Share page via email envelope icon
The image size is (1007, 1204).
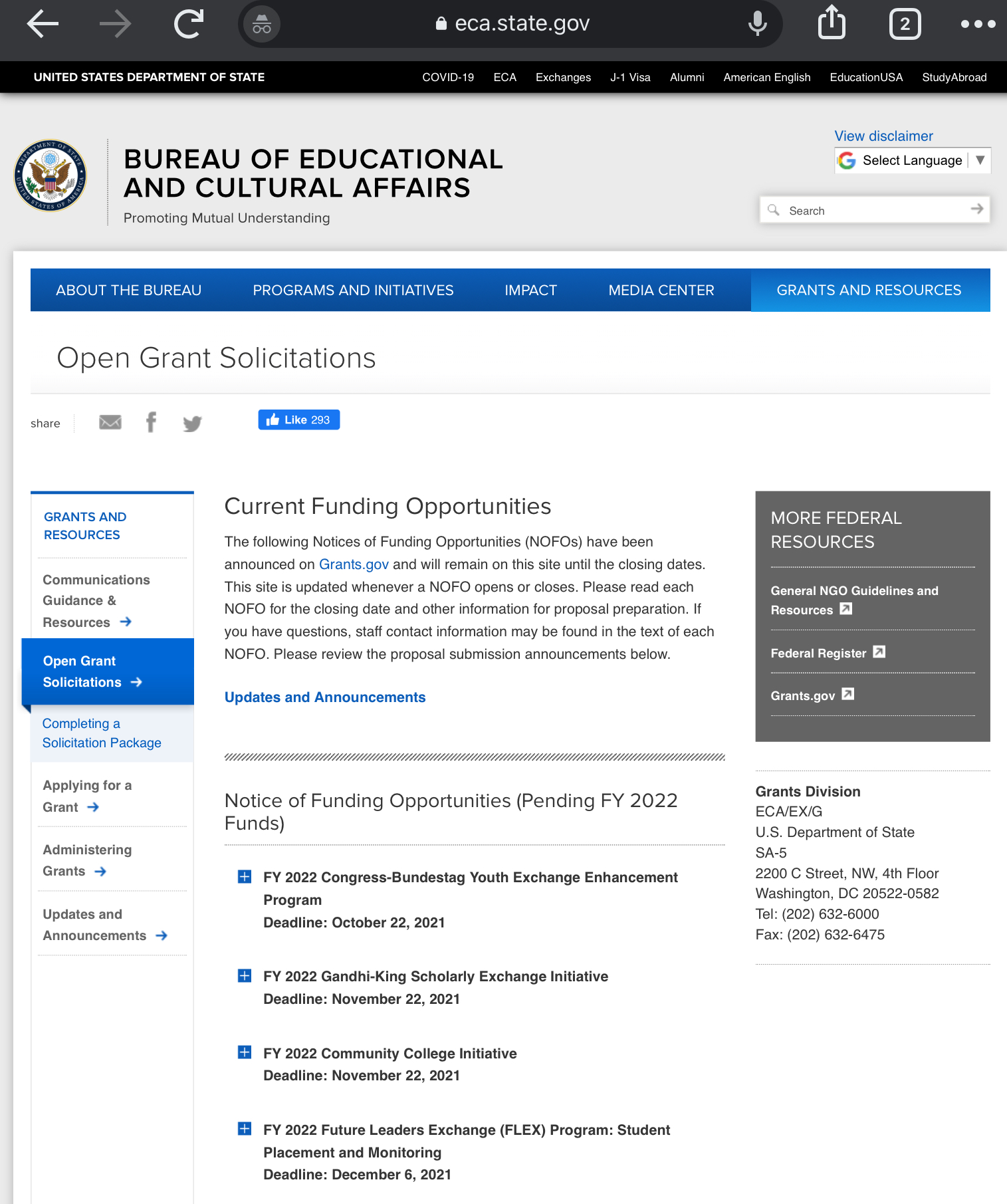110,422
